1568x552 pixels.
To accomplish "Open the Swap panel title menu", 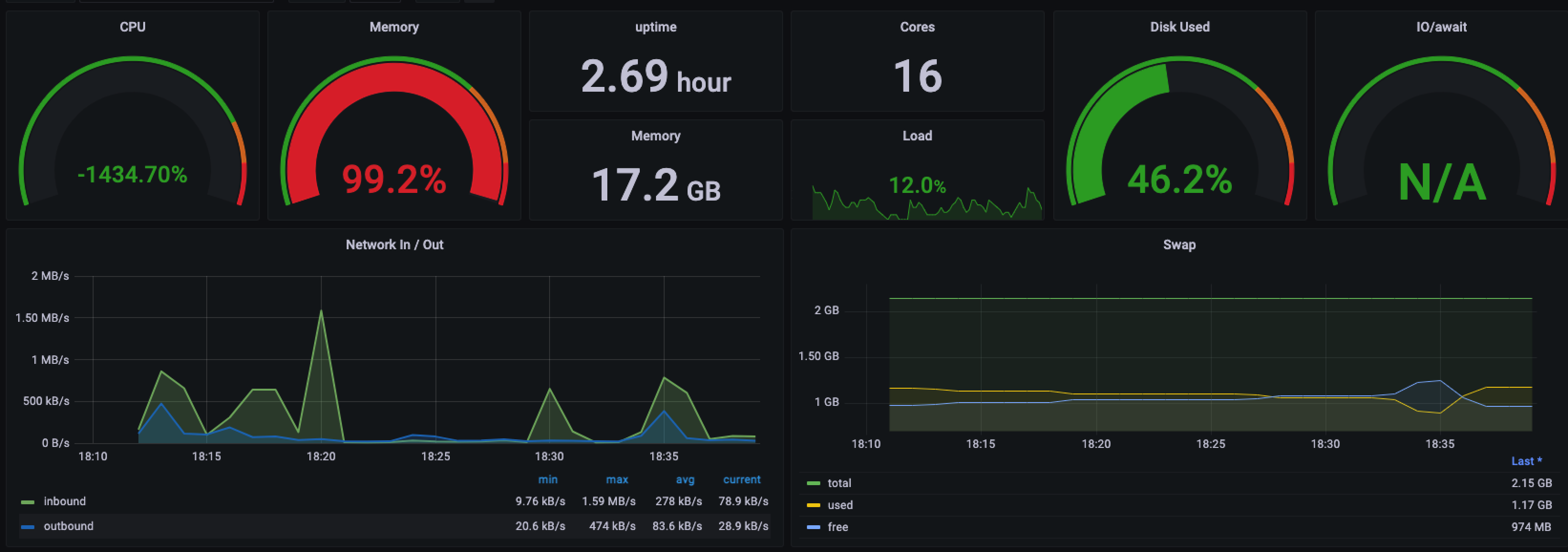I will click(x=1179, y=244).
